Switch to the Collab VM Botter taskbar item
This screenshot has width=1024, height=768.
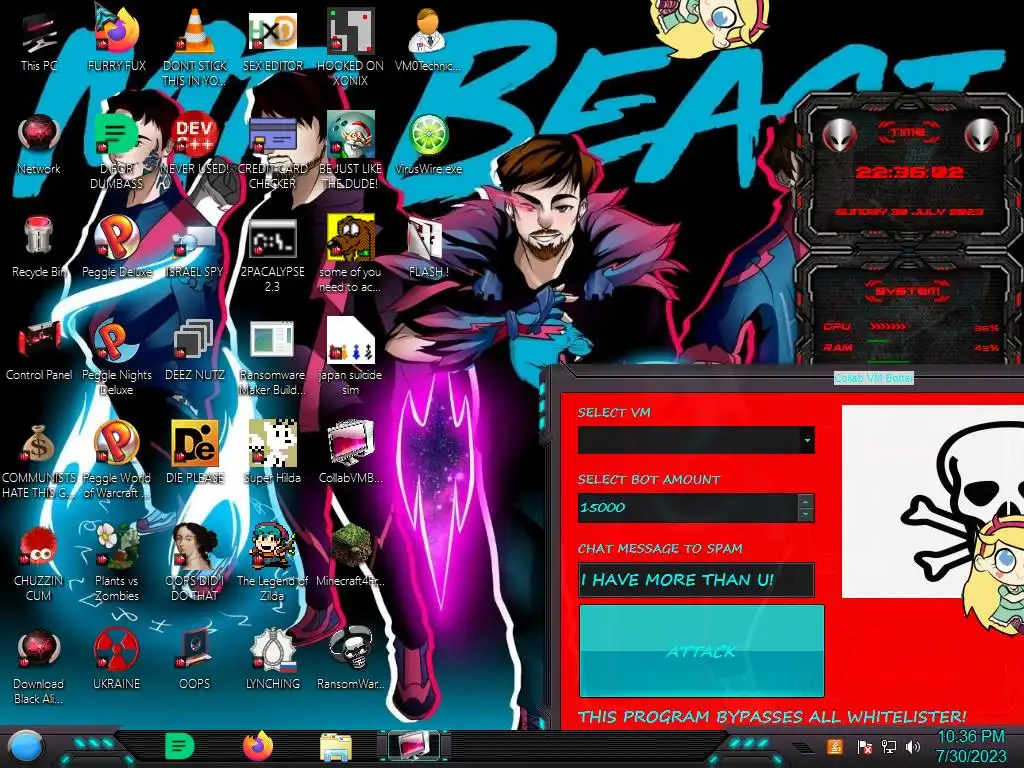point(415,746)
